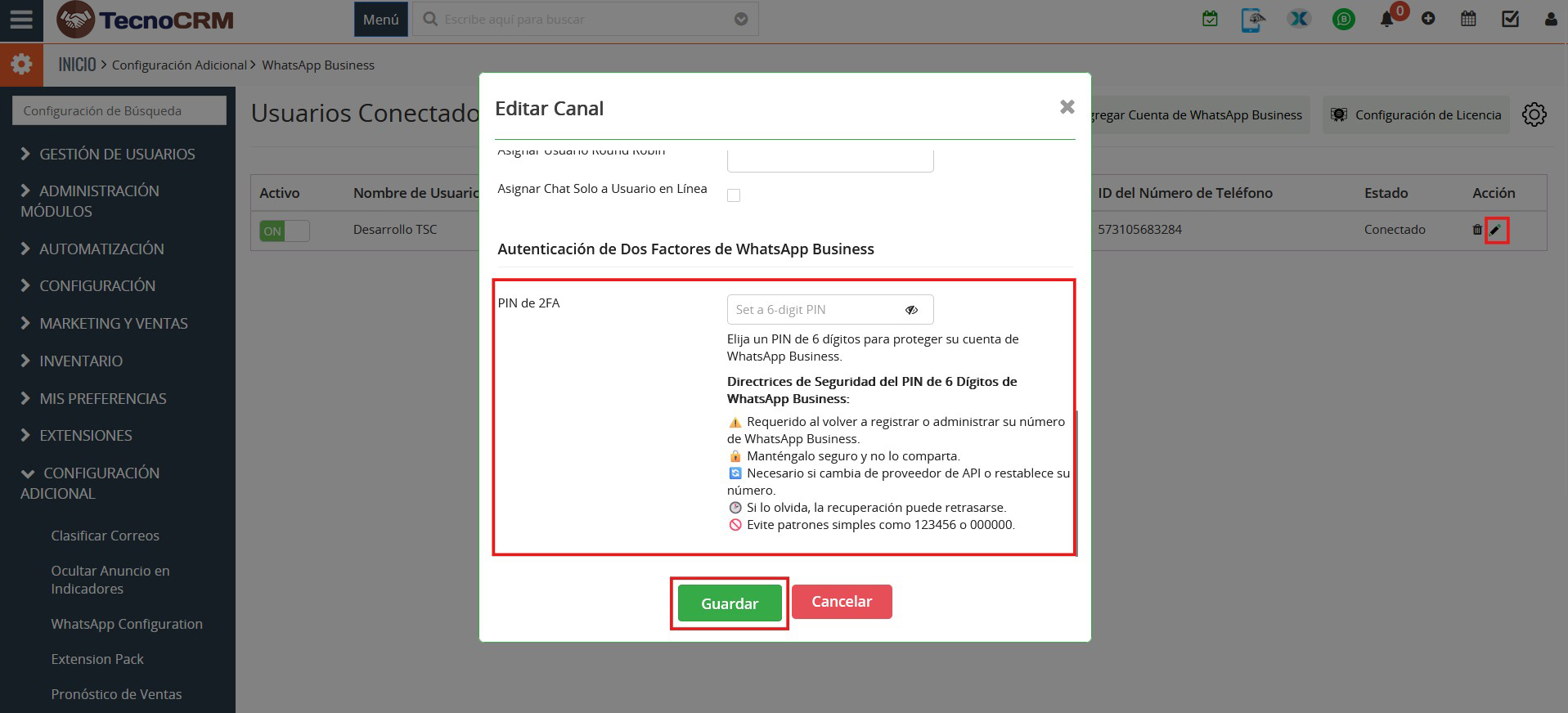Click the pencil edit icon for Desarrollo TSC

click(x=1495, y=230)
